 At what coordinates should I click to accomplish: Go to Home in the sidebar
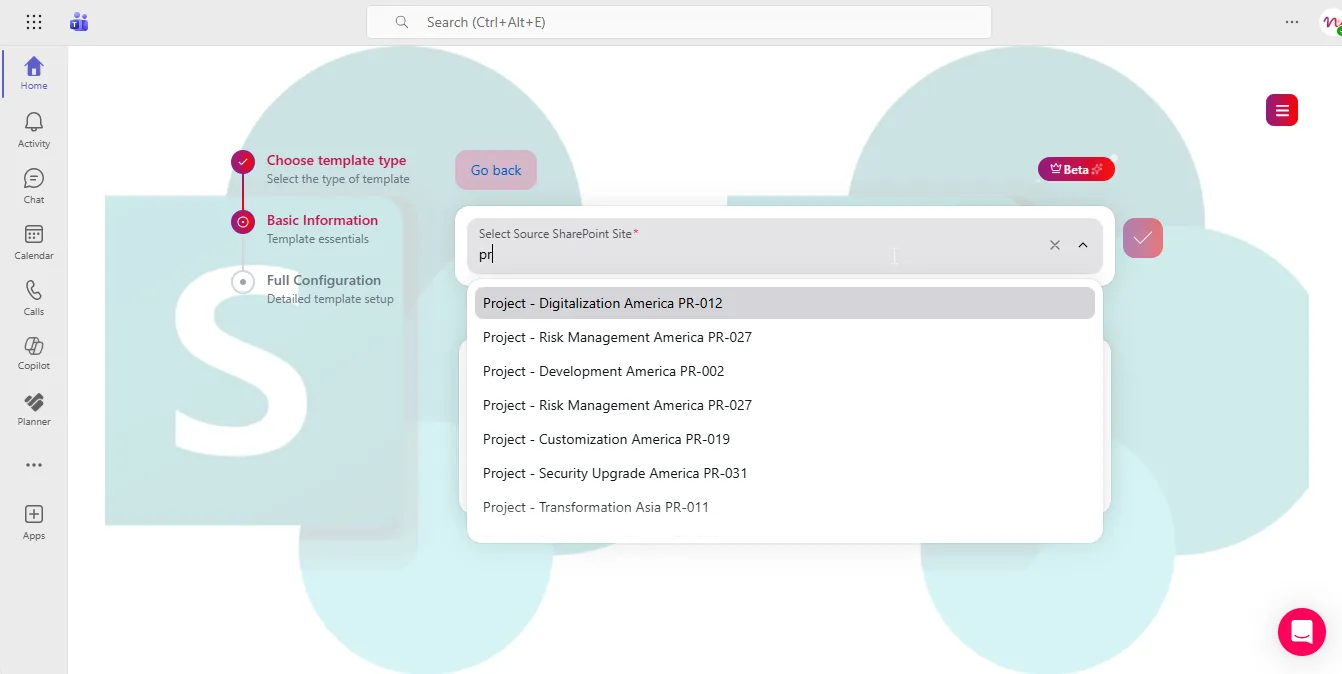pyautogui.click(x=34, y=73)
